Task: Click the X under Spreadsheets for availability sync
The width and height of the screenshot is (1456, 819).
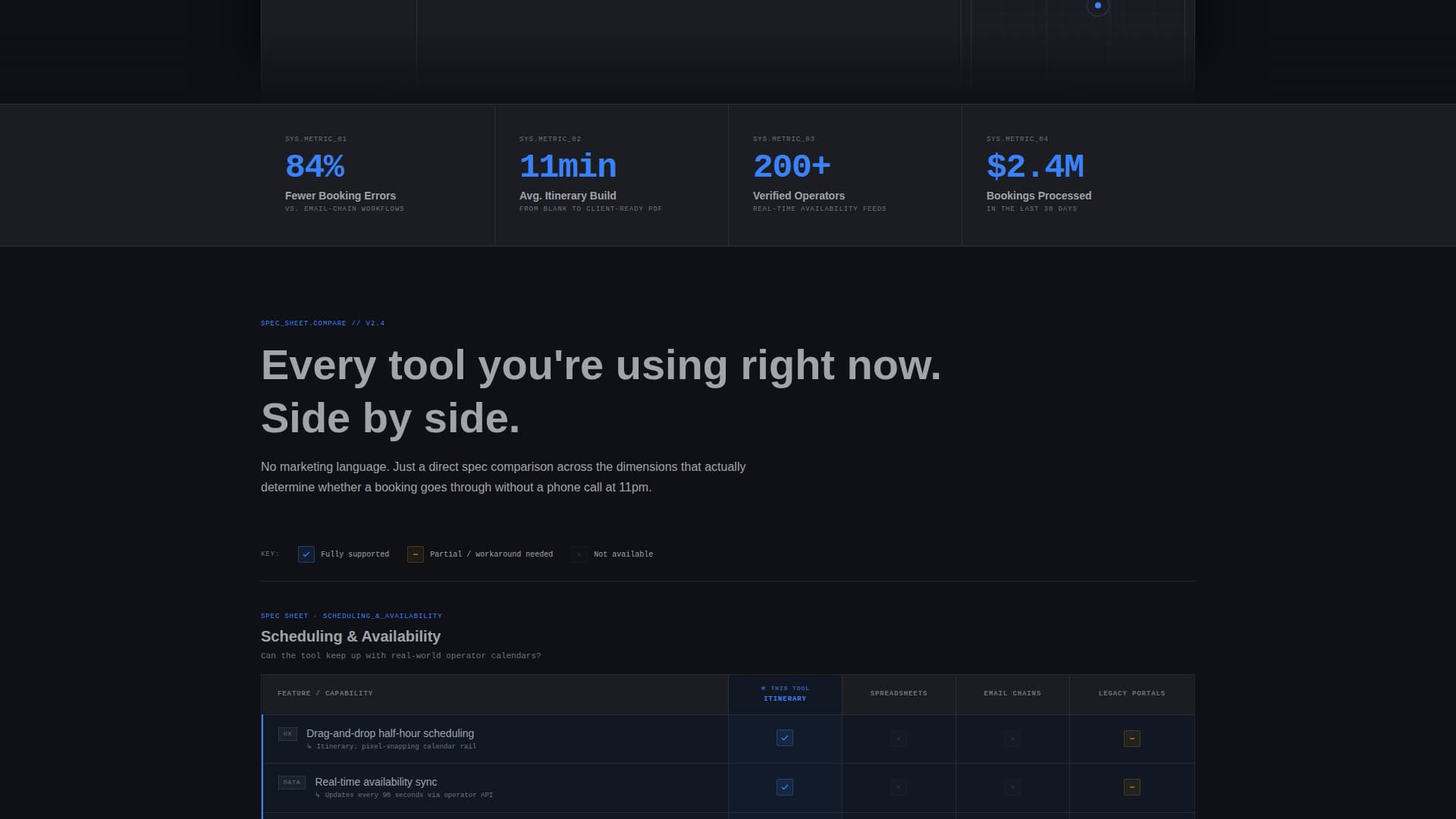Action: [x=899, y=787]
